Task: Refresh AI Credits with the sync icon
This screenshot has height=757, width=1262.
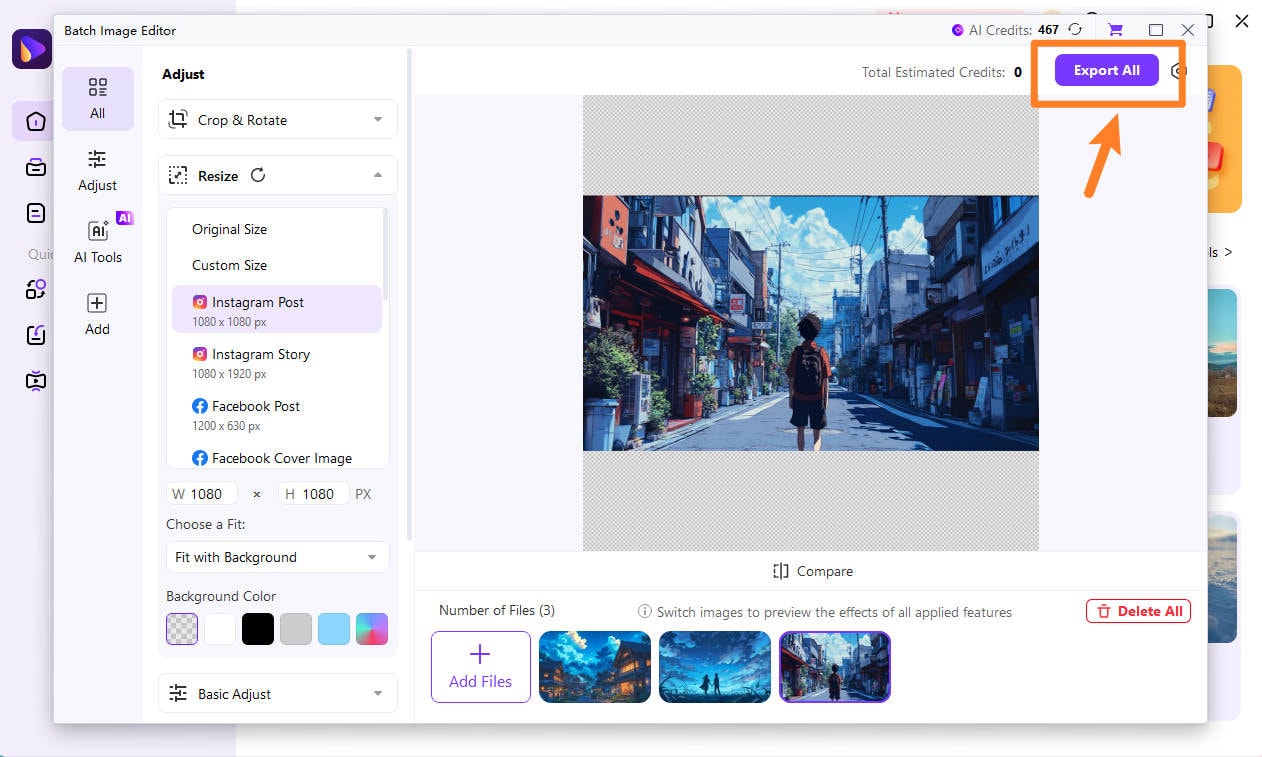Action: pos(1075,30)
